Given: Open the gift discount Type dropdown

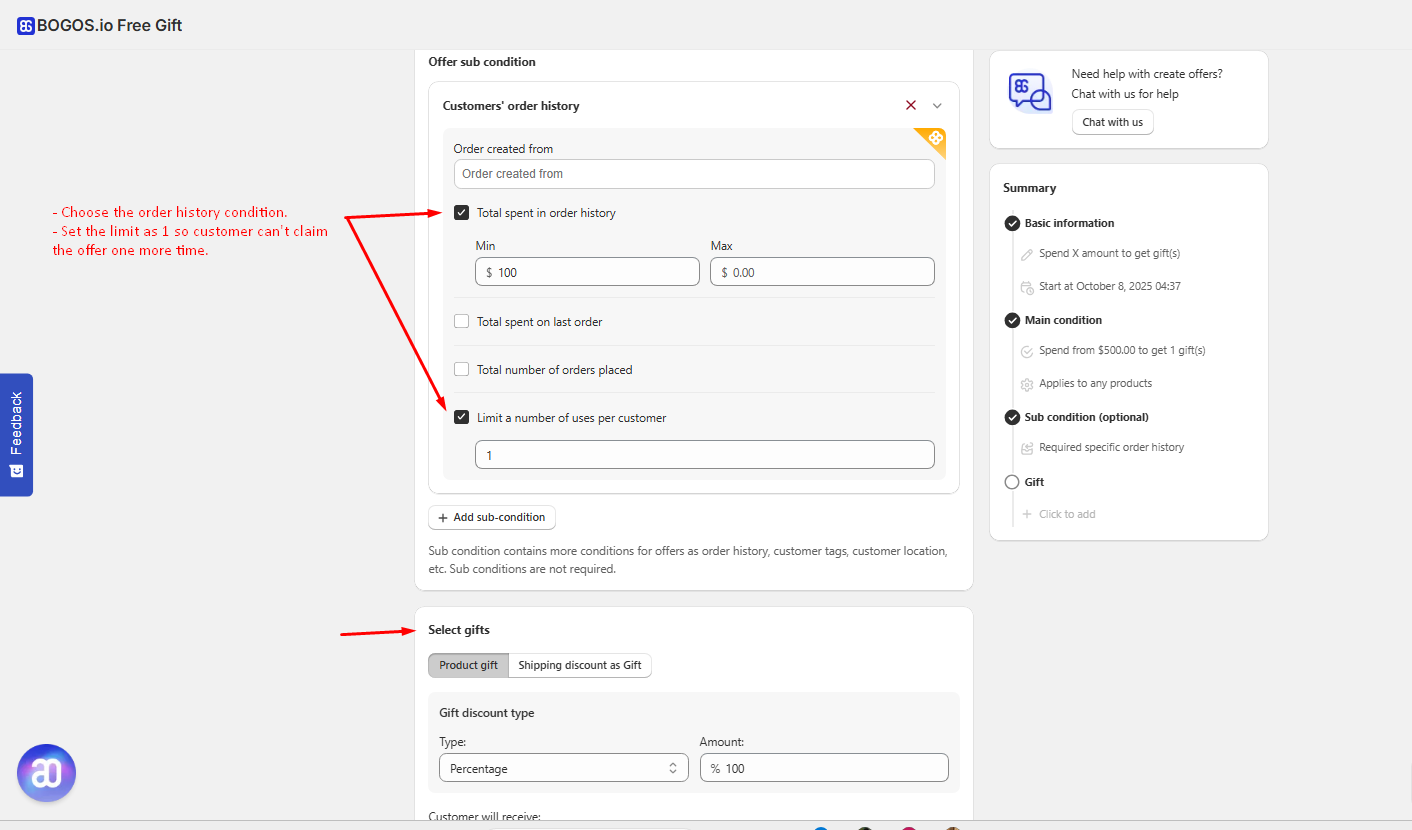Looking at the screenshot, I should (x=564, y=768).
